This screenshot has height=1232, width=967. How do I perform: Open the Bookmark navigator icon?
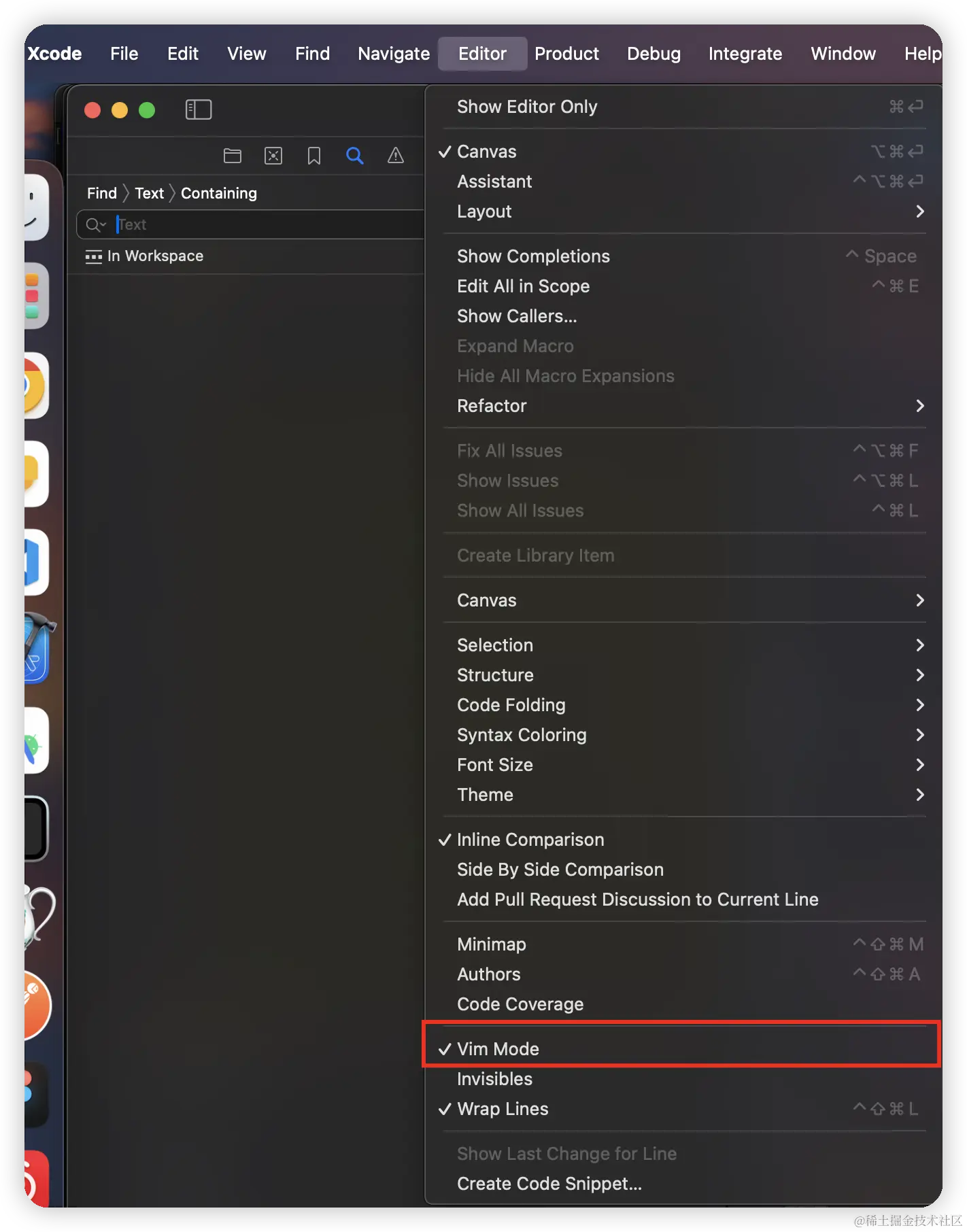tap(313, 156)
